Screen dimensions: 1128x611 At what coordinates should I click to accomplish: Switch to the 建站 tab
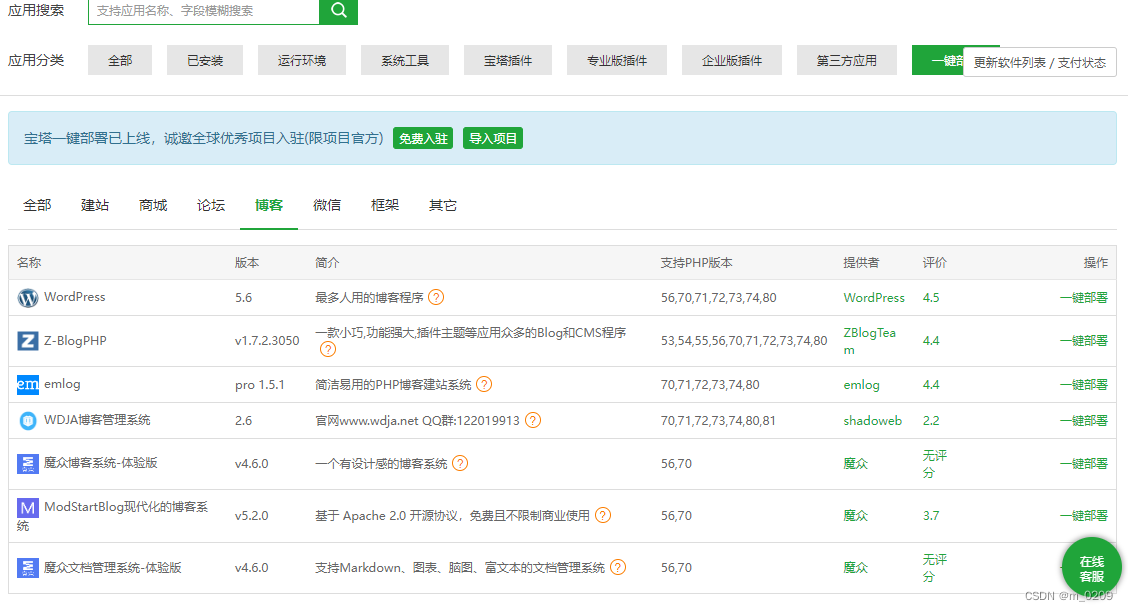pos(95,206)
